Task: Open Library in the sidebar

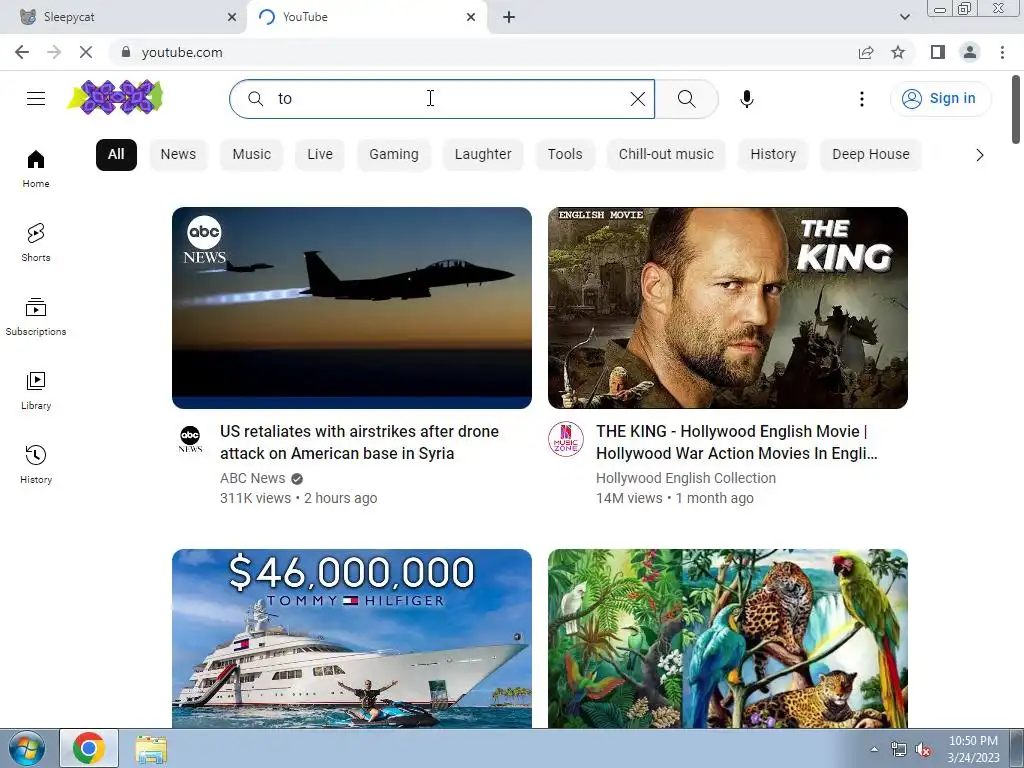Action: [x=36, y=391]
